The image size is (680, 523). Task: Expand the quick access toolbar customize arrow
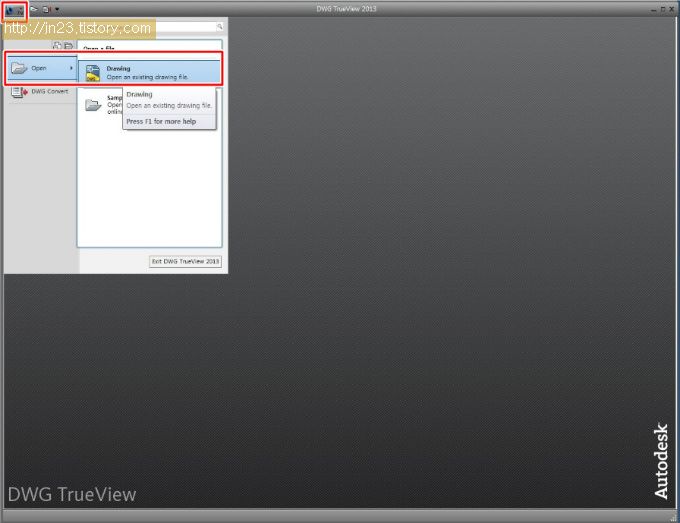tap(57, 9)
